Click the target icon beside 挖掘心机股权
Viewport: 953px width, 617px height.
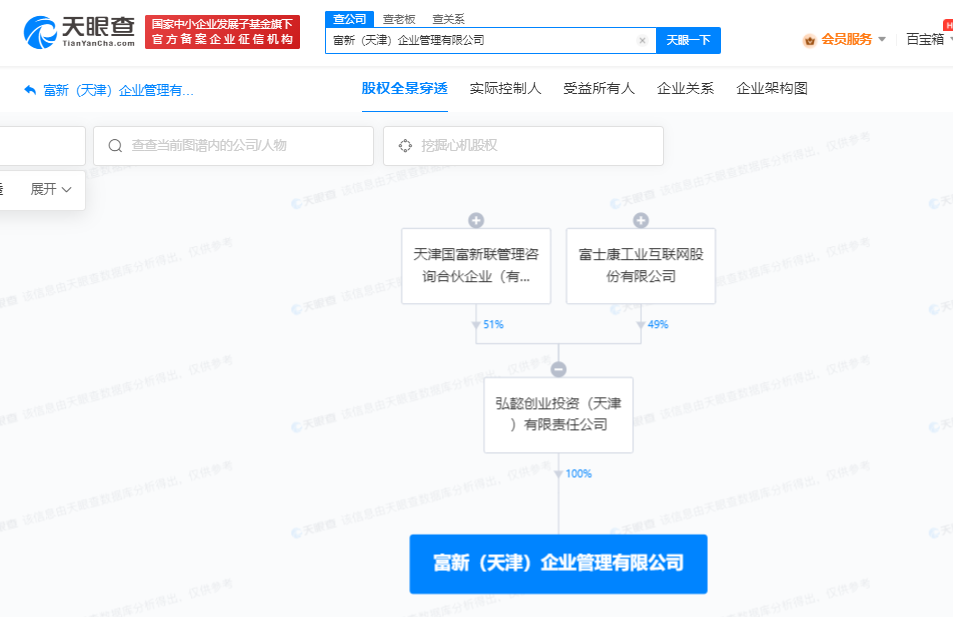point(405,146)
